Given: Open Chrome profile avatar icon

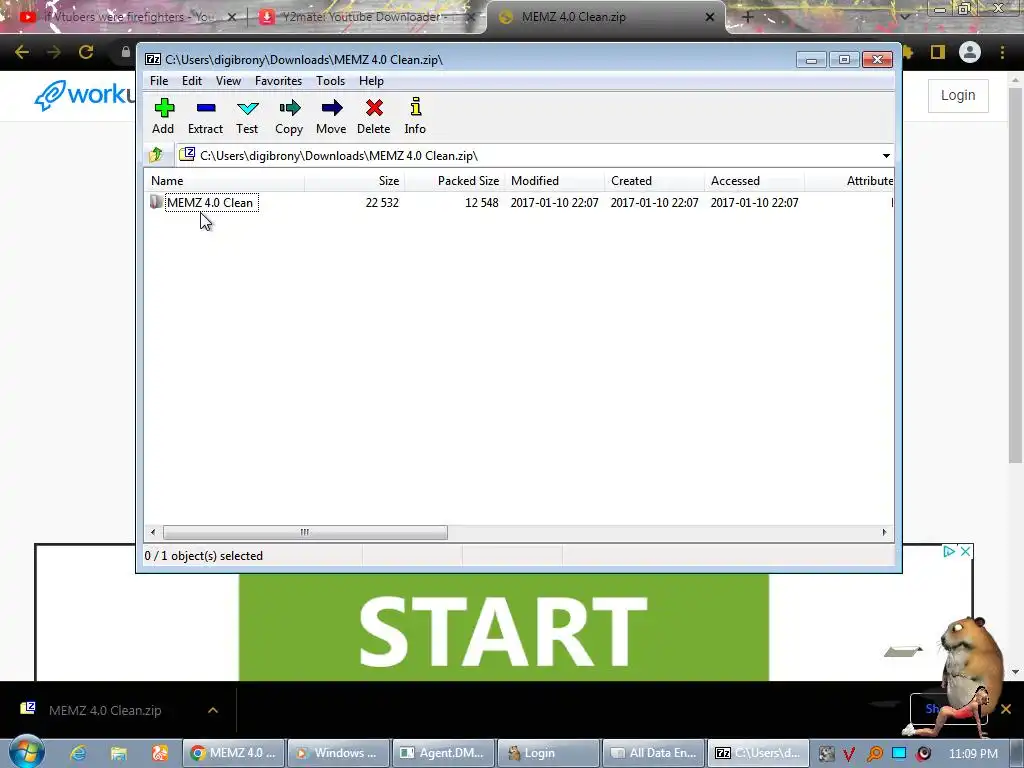Looking at the screenshot, I should click(x=970, y=52).
